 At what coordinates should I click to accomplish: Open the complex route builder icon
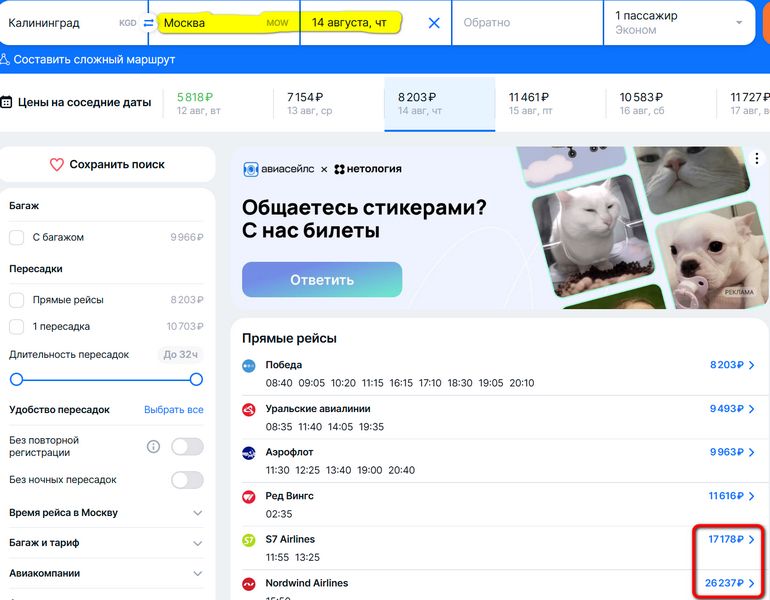tap(5, 59)
